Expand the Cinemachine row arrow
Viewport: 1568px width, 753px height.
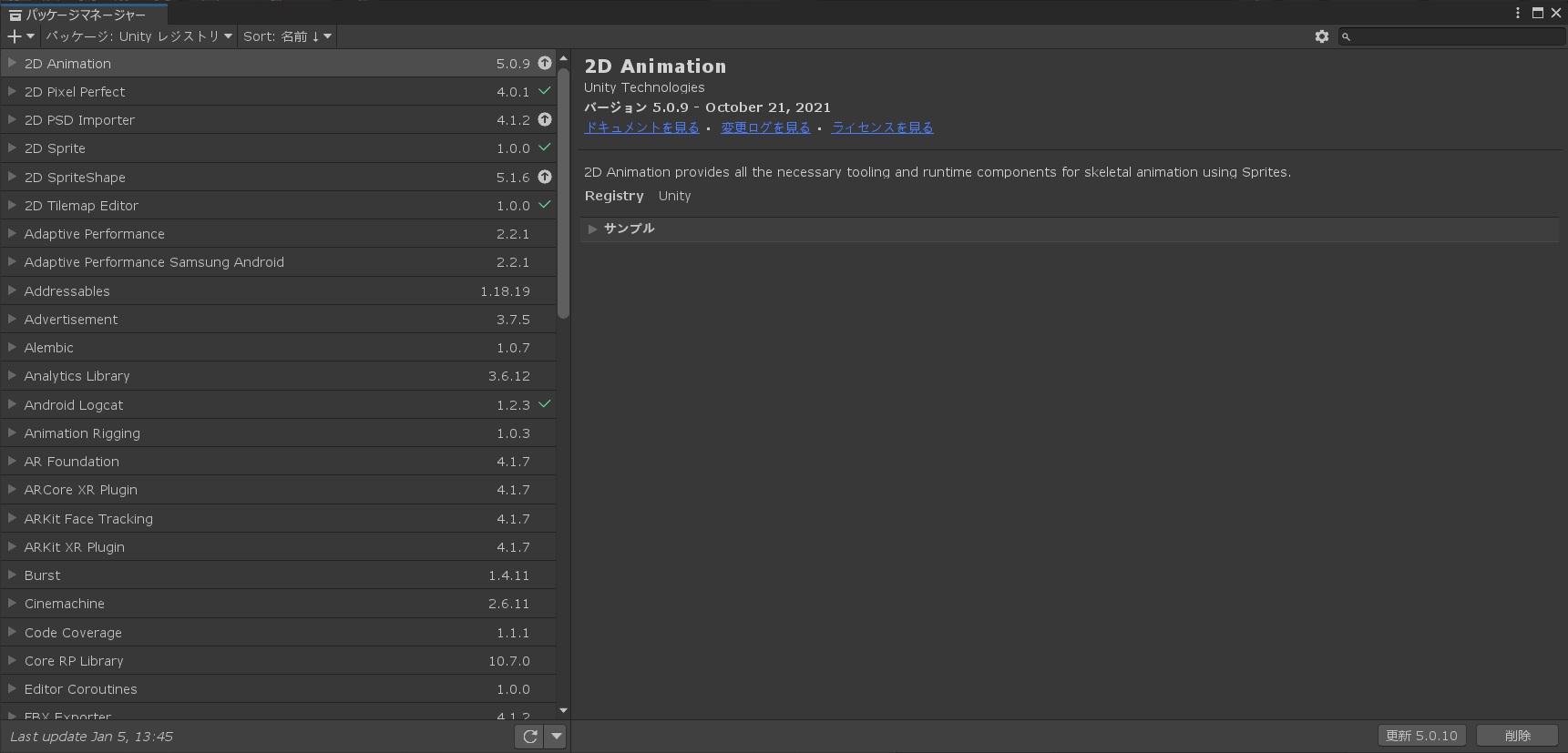tap(12, 603)
